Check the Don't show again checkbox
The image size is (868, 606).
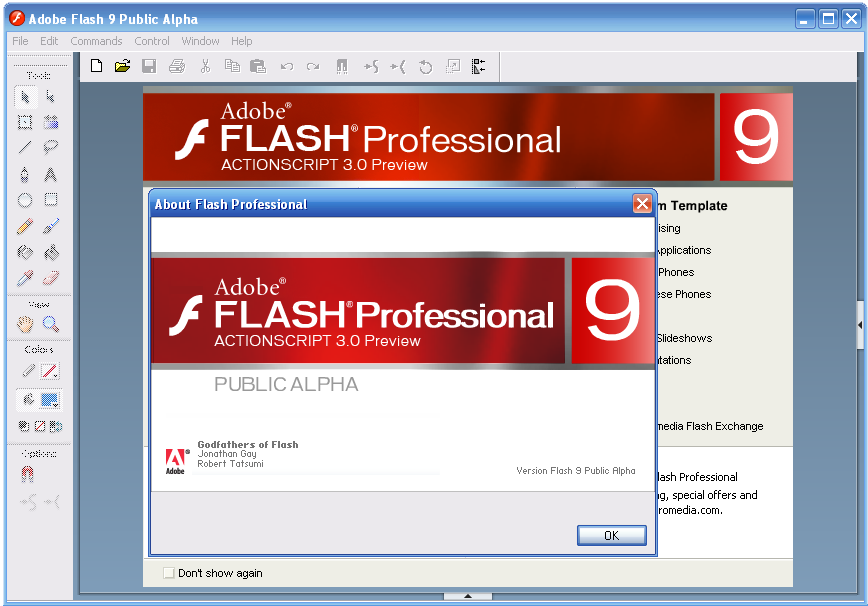point(169,573)
